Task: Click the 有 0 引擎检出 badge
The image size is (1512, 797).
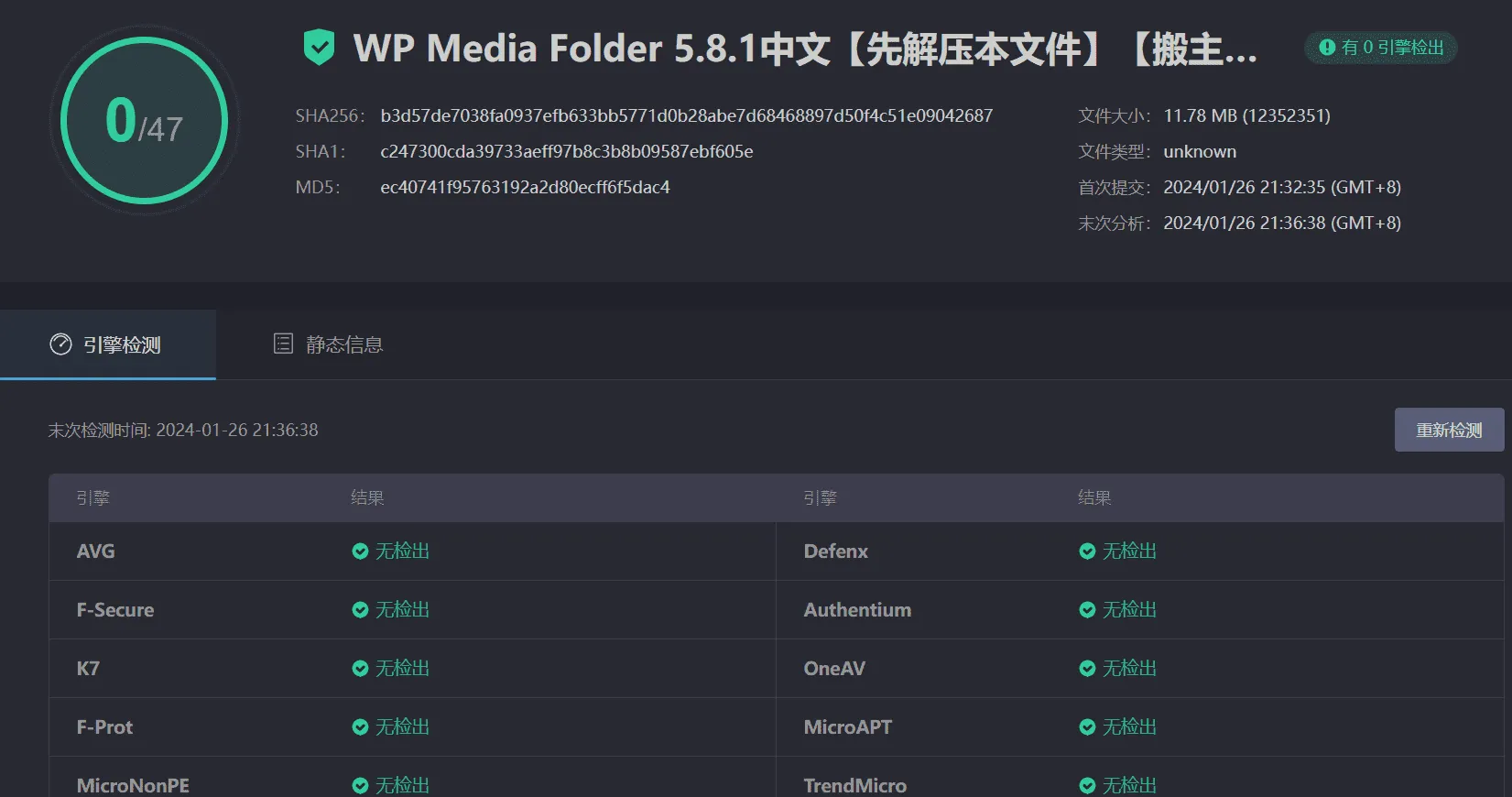Action: tap(1381, 48)
